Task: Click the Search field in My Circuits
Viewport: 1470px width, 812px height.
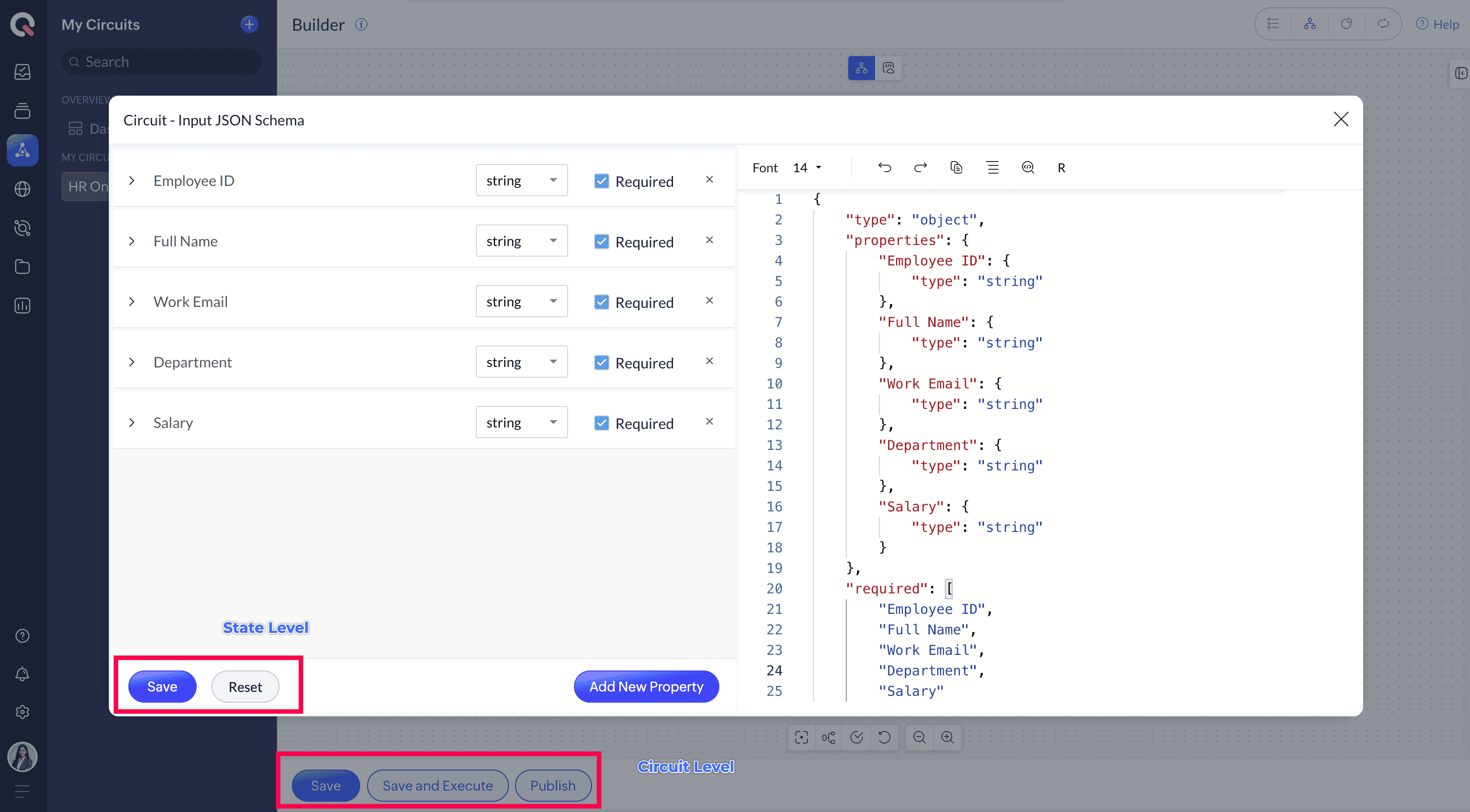Action: coord(163,61)
